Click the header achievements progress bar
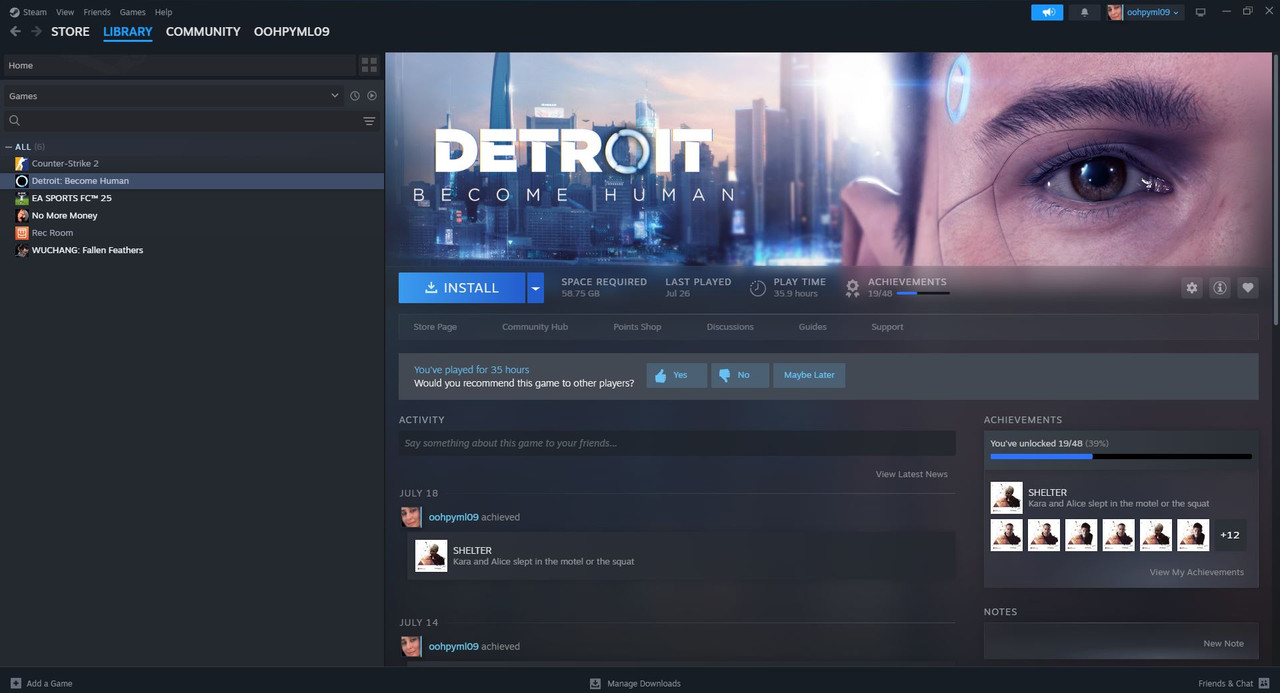This screenshot has width=1280, height=693. coord(923,294)
